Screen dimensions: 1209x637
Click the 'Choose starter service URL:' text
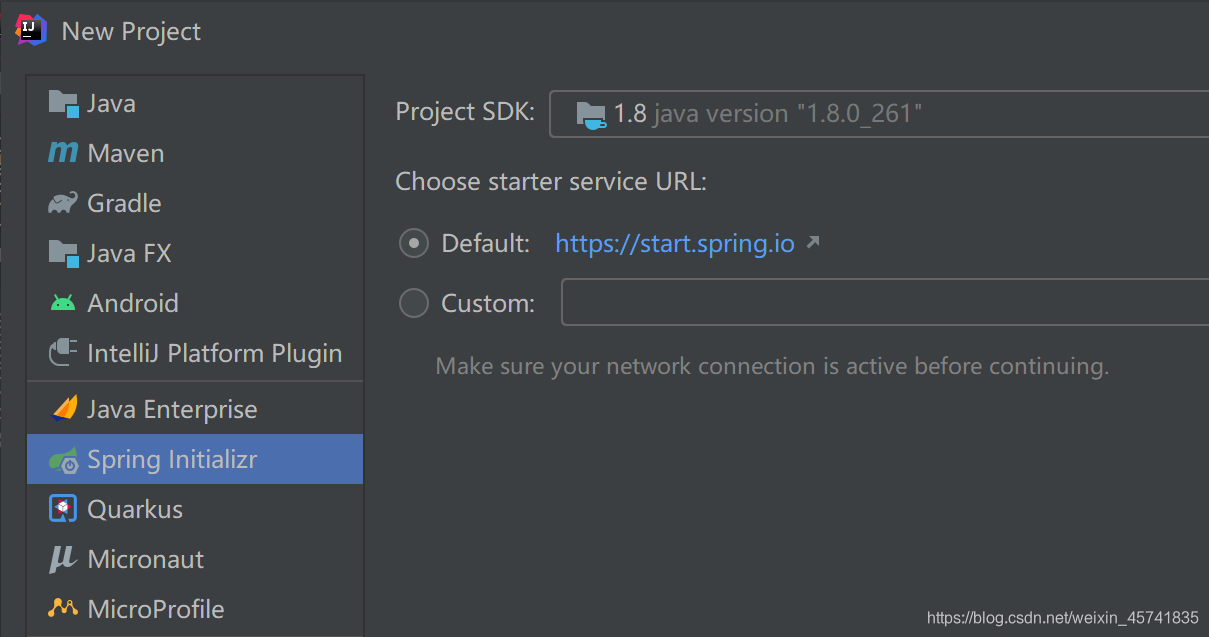pyautogui.click(x=551, y=182)
